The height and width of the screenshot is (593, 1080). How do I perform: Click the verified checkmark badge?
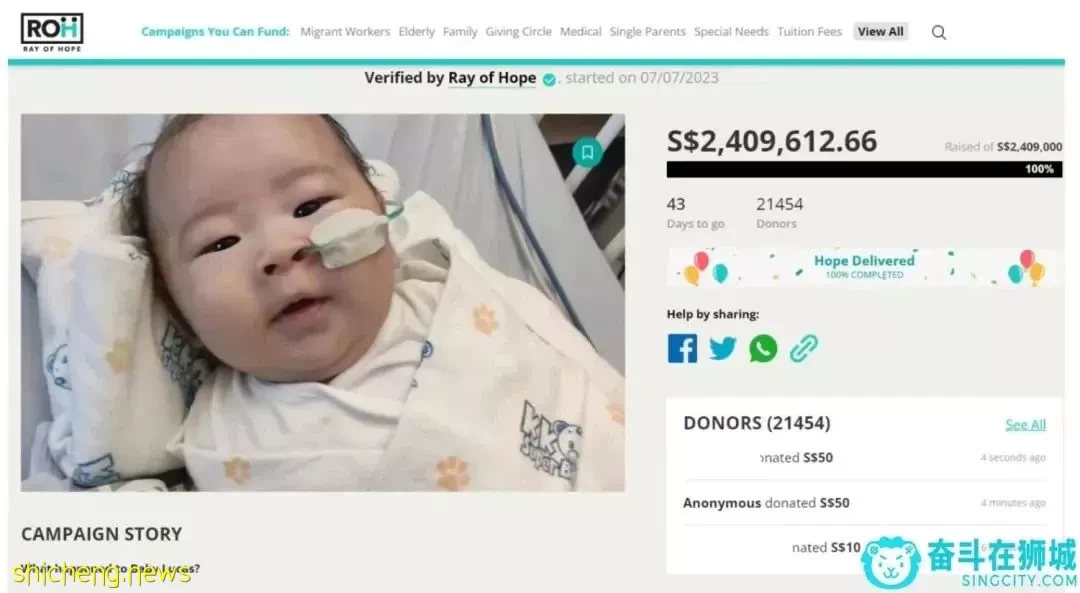tap(549, 80)
